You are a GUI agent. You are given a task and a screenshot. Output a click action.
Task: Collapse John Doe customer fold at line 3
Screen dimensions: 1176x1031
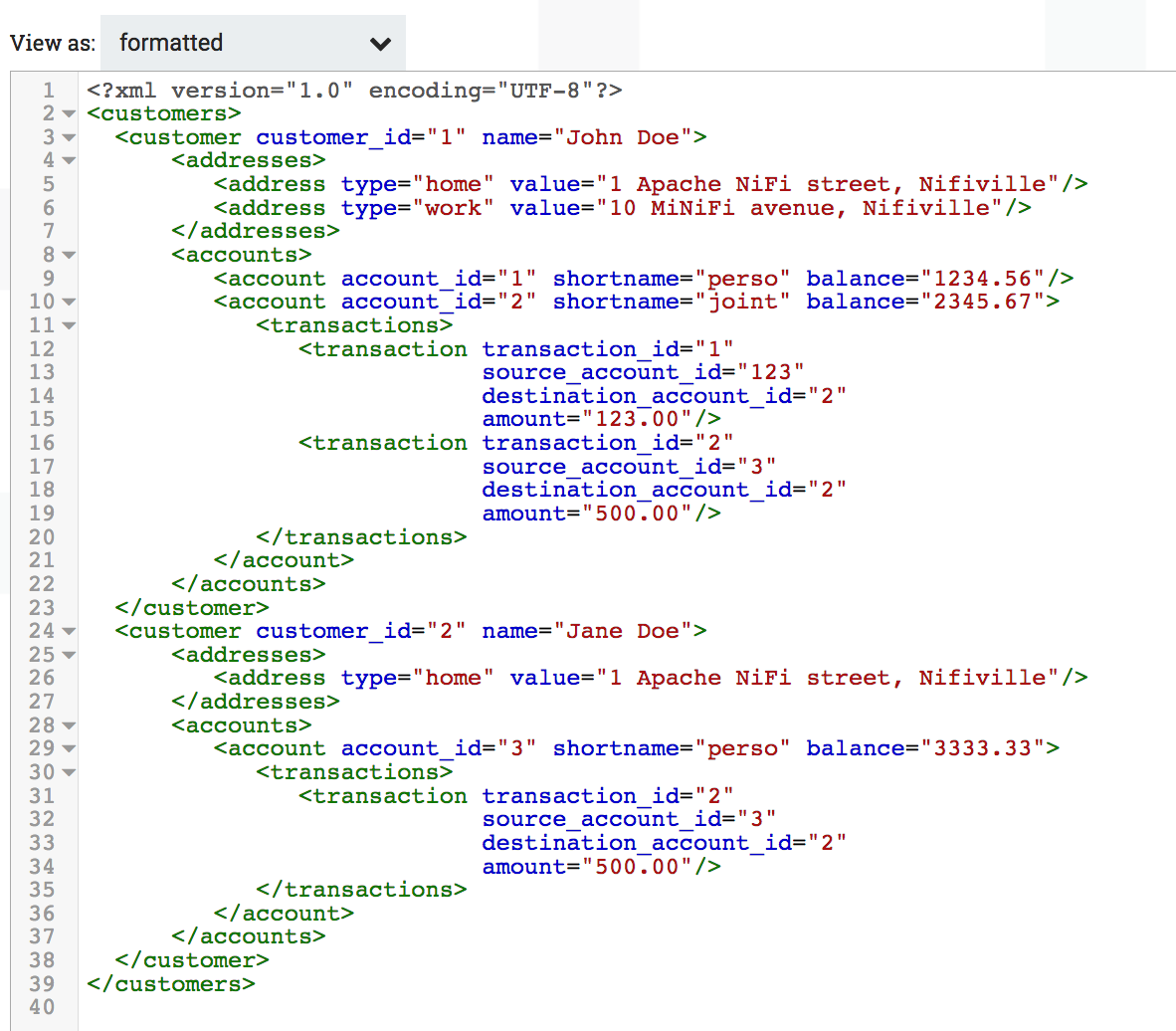pyautogui.click(x=69, y=138)
